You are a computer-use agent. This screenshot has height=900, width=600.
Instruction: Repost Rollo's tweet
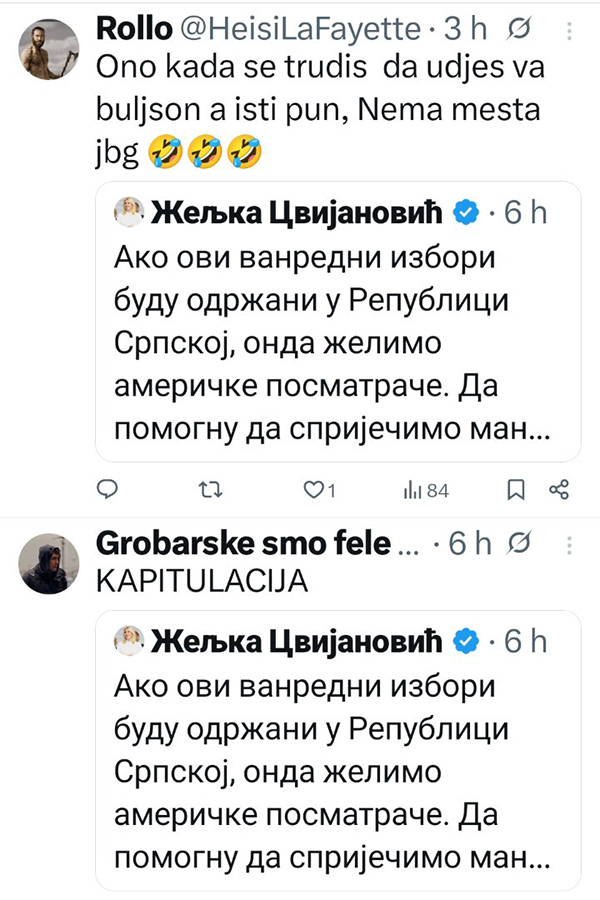point(211,489)
